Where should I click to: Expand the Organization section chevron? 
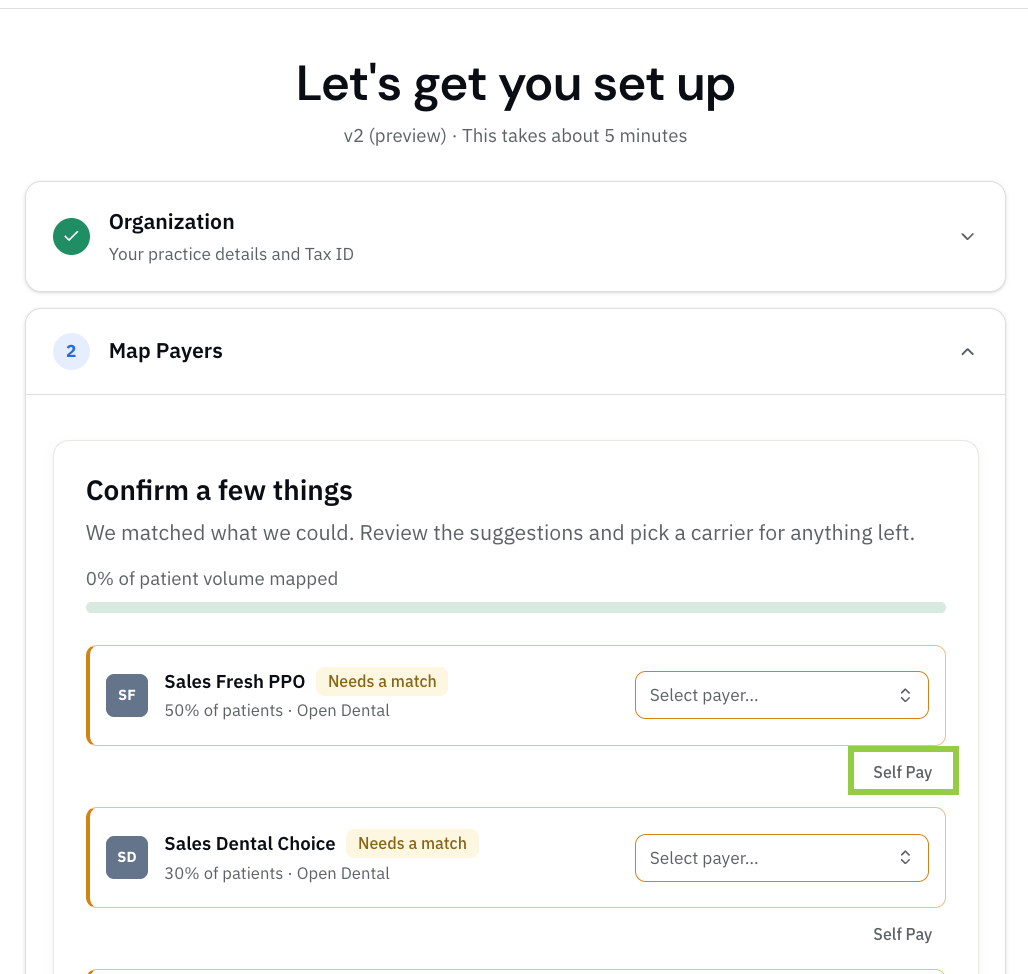point(967,236)
